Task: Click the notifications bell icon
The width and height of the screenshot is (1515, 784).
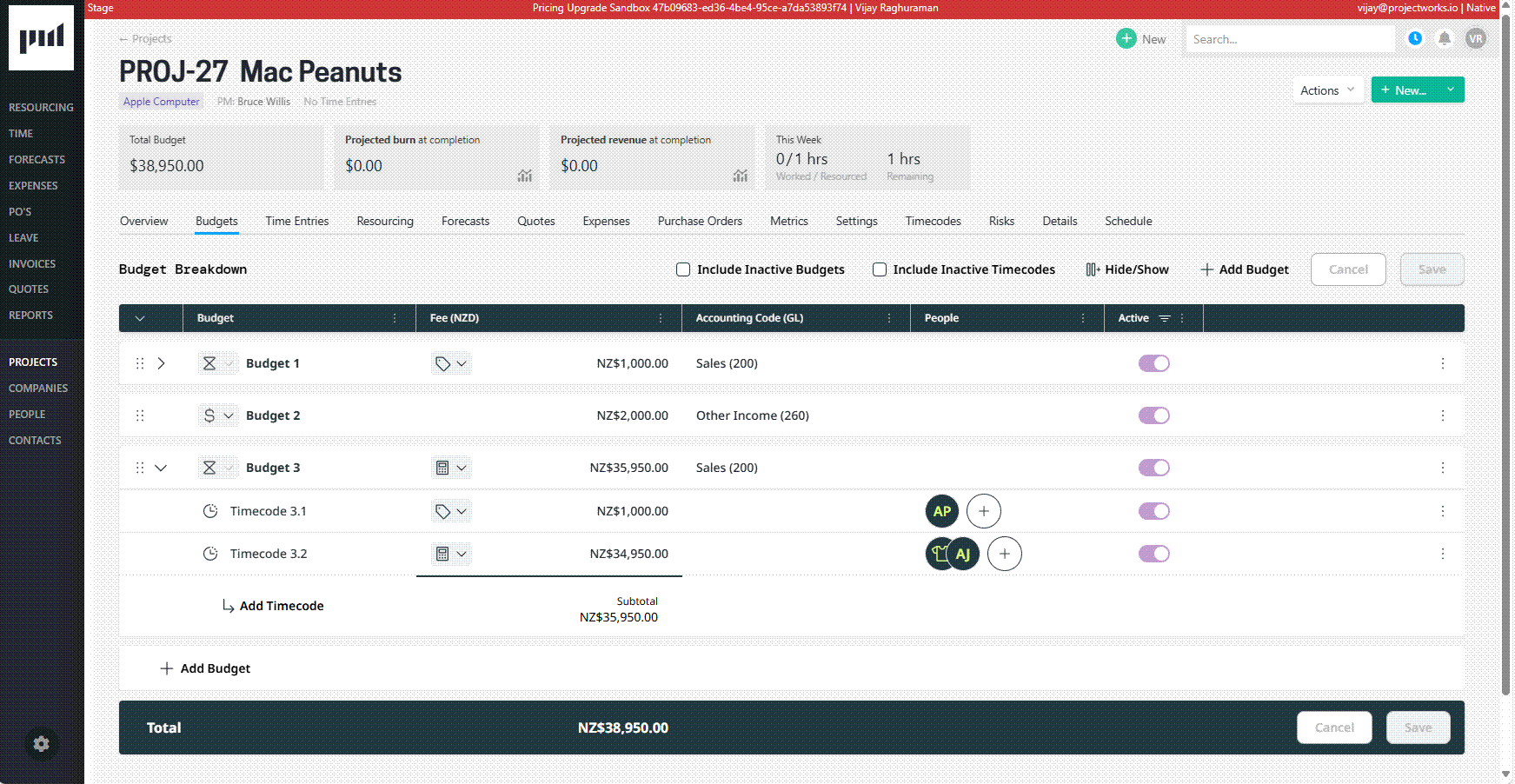Action: point(1444,39)
